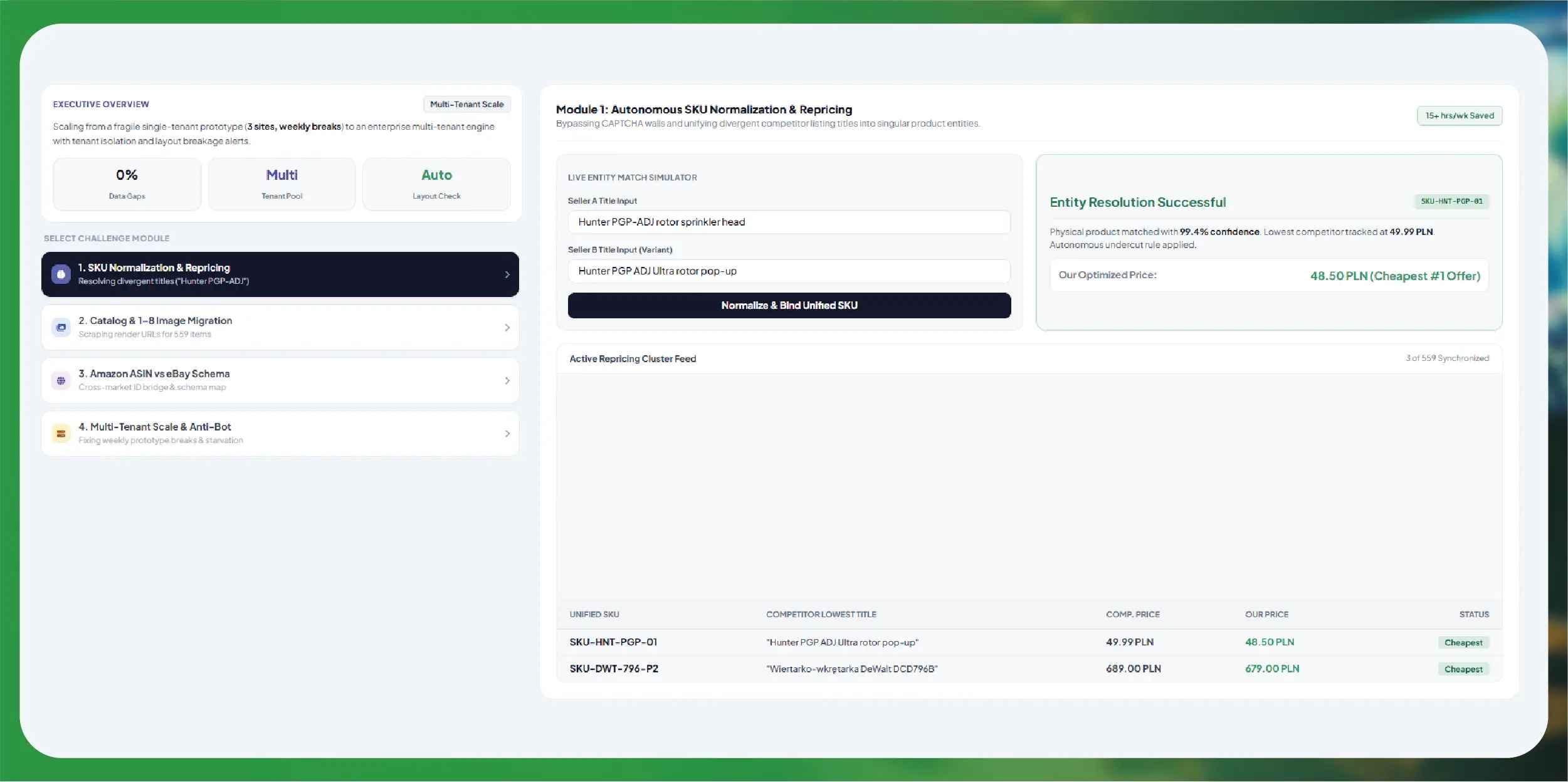The image size is (1568, 782).
Task: Focus the Seller A Title Input field
Action: point(789,222)
